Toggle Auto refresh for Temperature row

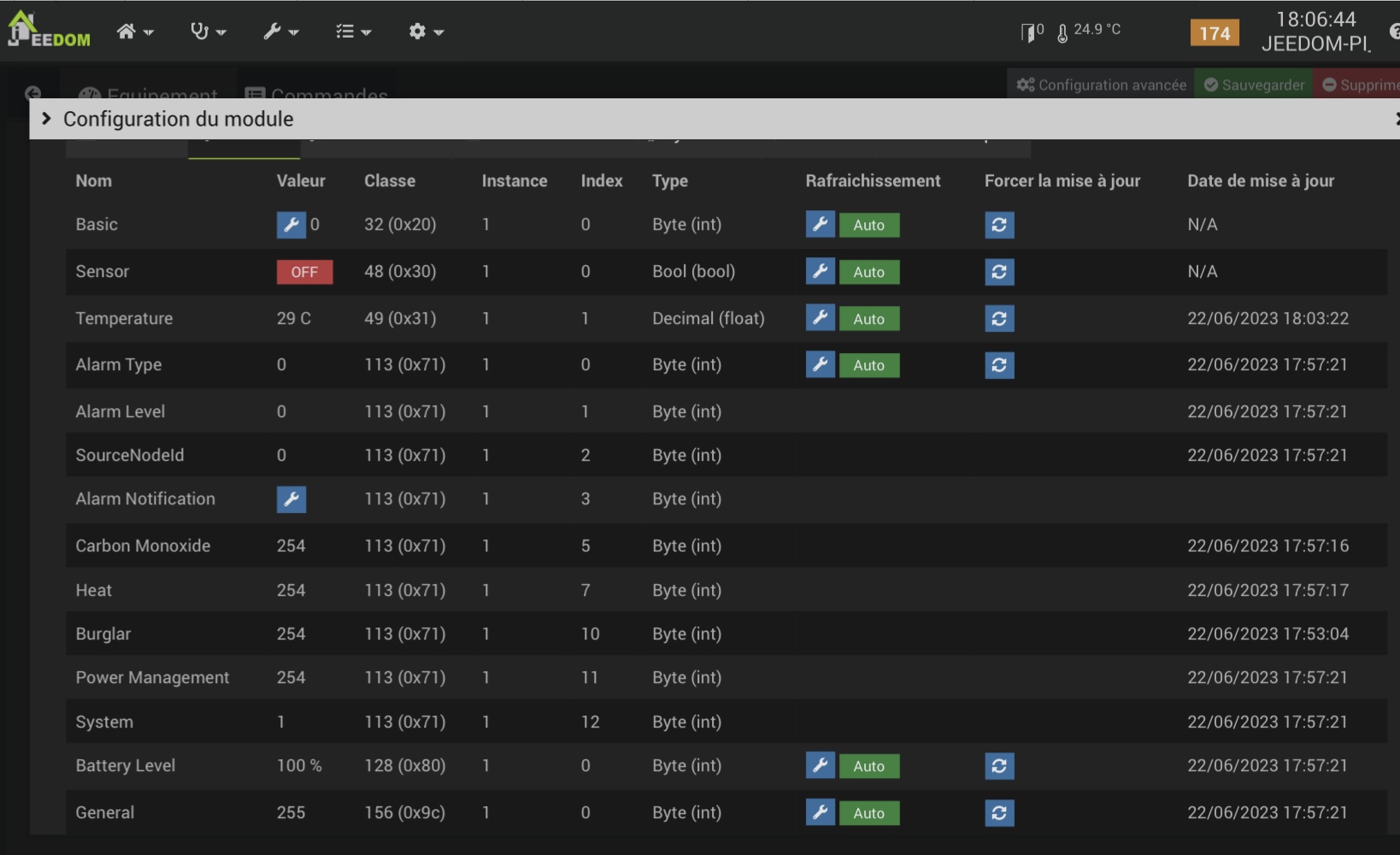(868, 319)
